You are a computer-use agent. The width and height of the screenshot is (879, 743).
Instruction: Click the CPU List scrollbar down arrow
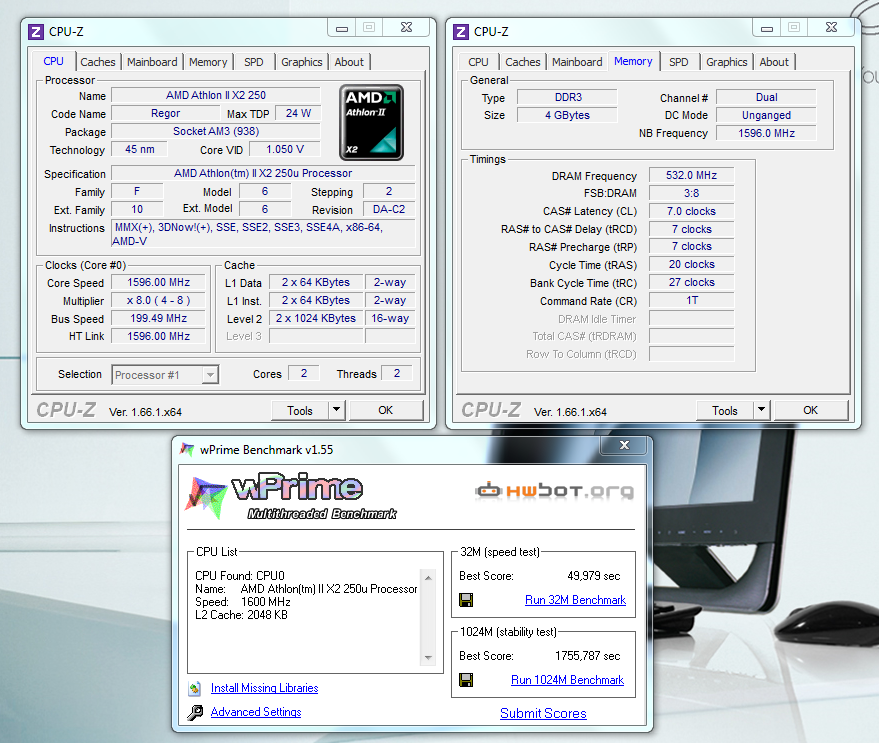pos(428,657)
